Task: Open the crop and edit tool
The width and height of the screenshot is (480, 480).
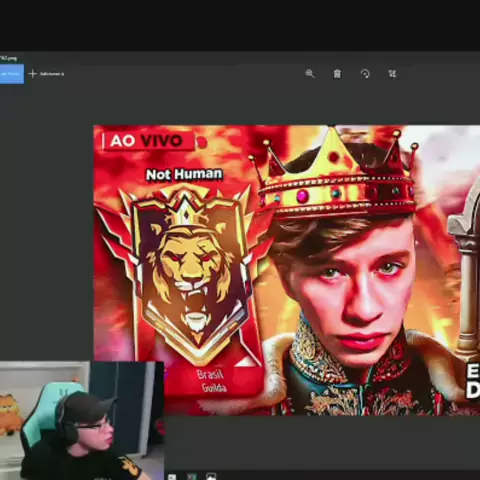Action: [392, 74]
